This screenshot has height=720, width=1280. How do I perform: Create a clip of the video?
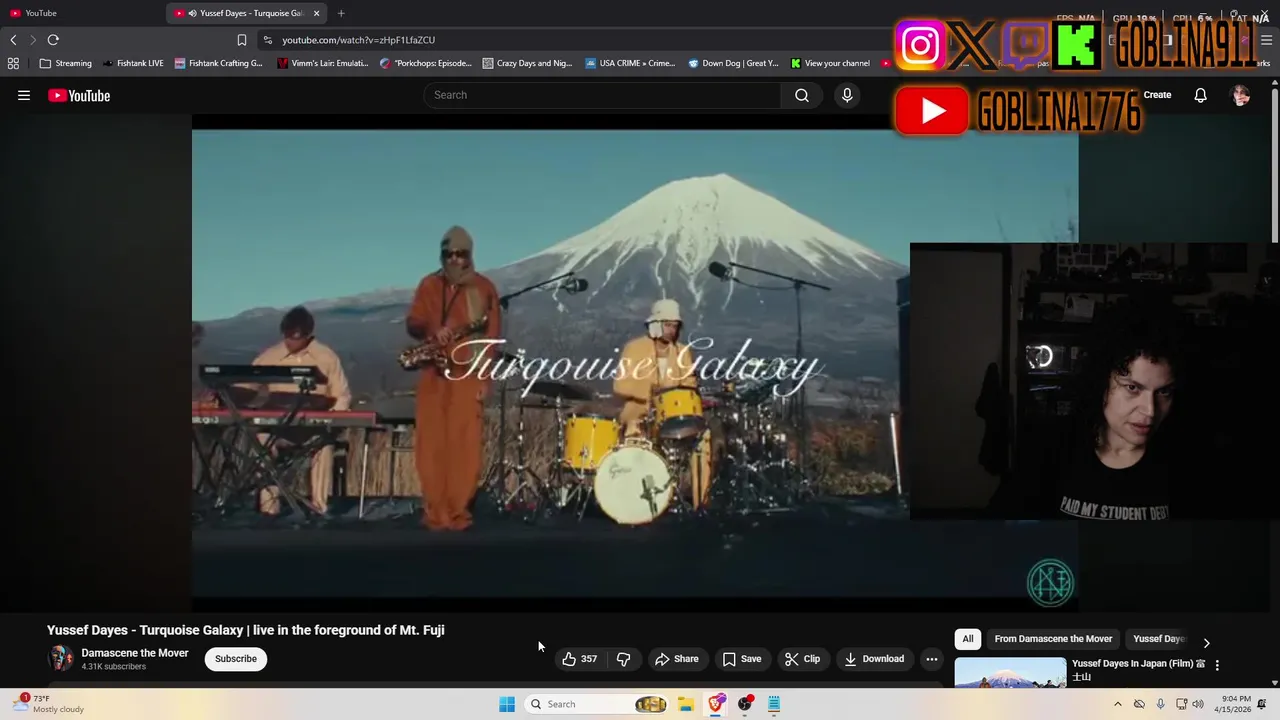[802, 659]
